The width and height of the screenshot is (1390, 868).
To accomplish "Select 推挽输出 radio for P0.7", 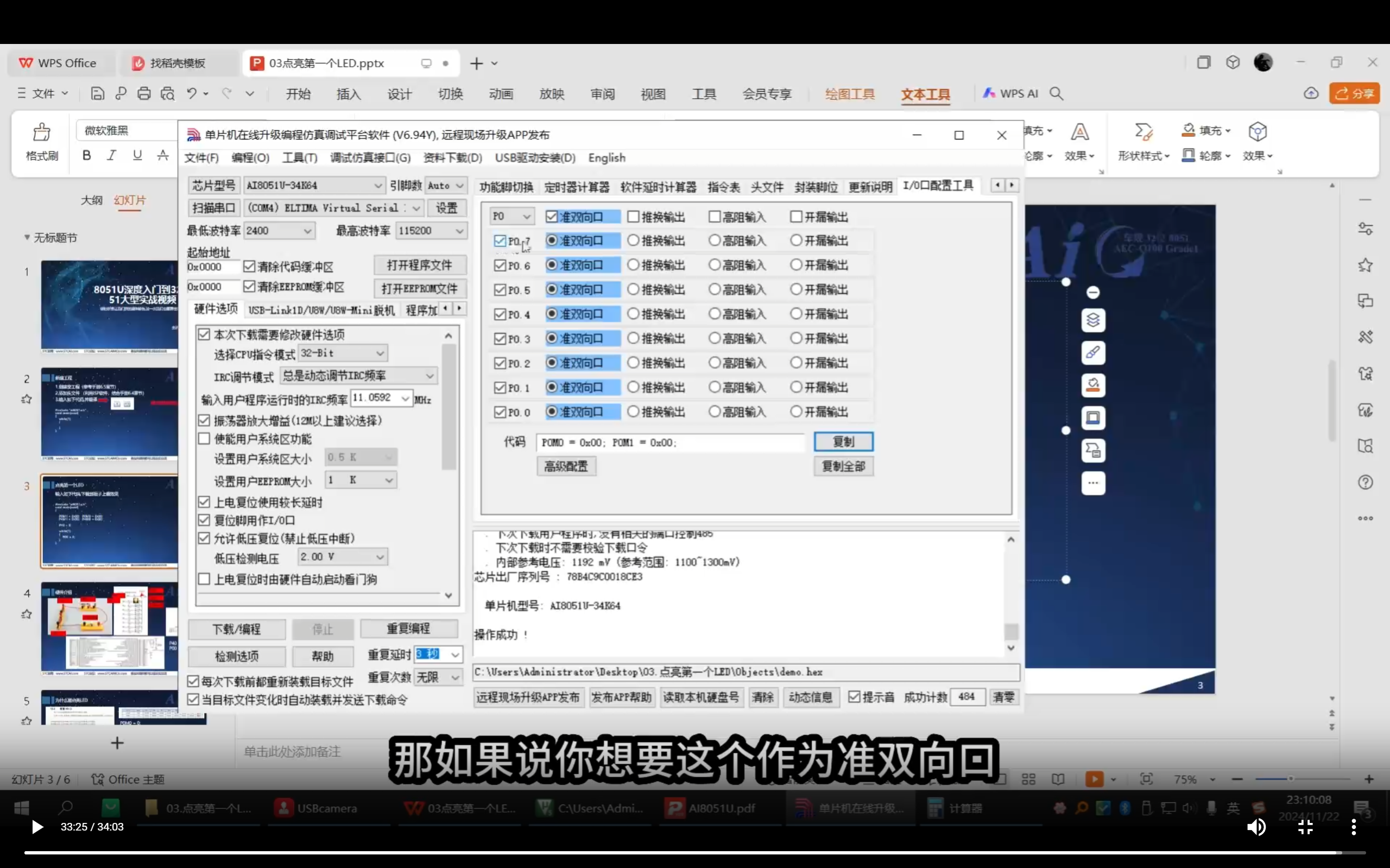I will pos(633,240).
